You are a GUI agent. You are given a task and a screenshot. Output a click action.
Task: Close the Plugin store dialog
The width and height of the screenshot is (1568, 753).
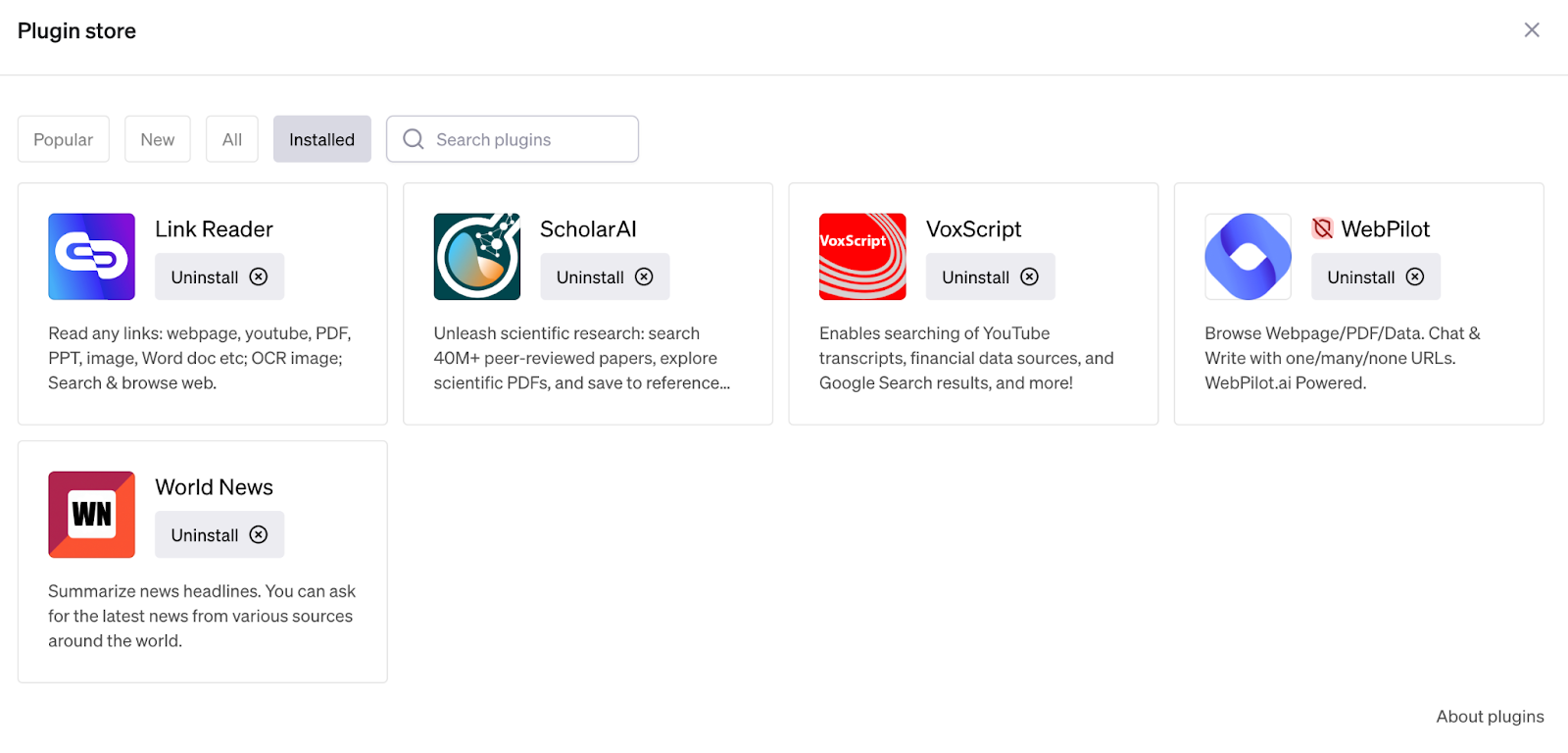pyautogui.click(x=1532, y=30)
